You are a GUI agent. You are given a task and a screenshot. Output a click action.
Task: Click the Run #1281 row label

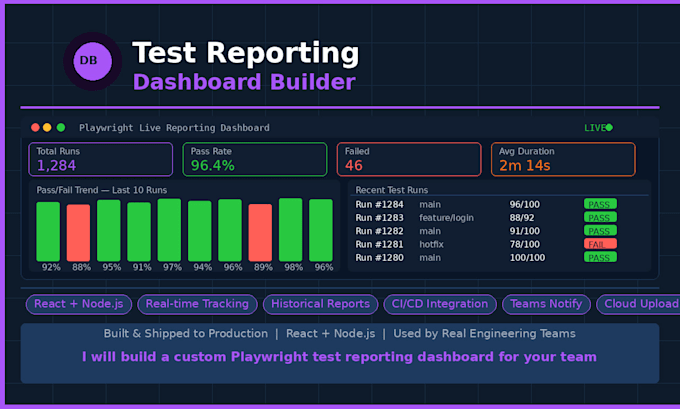379,245
